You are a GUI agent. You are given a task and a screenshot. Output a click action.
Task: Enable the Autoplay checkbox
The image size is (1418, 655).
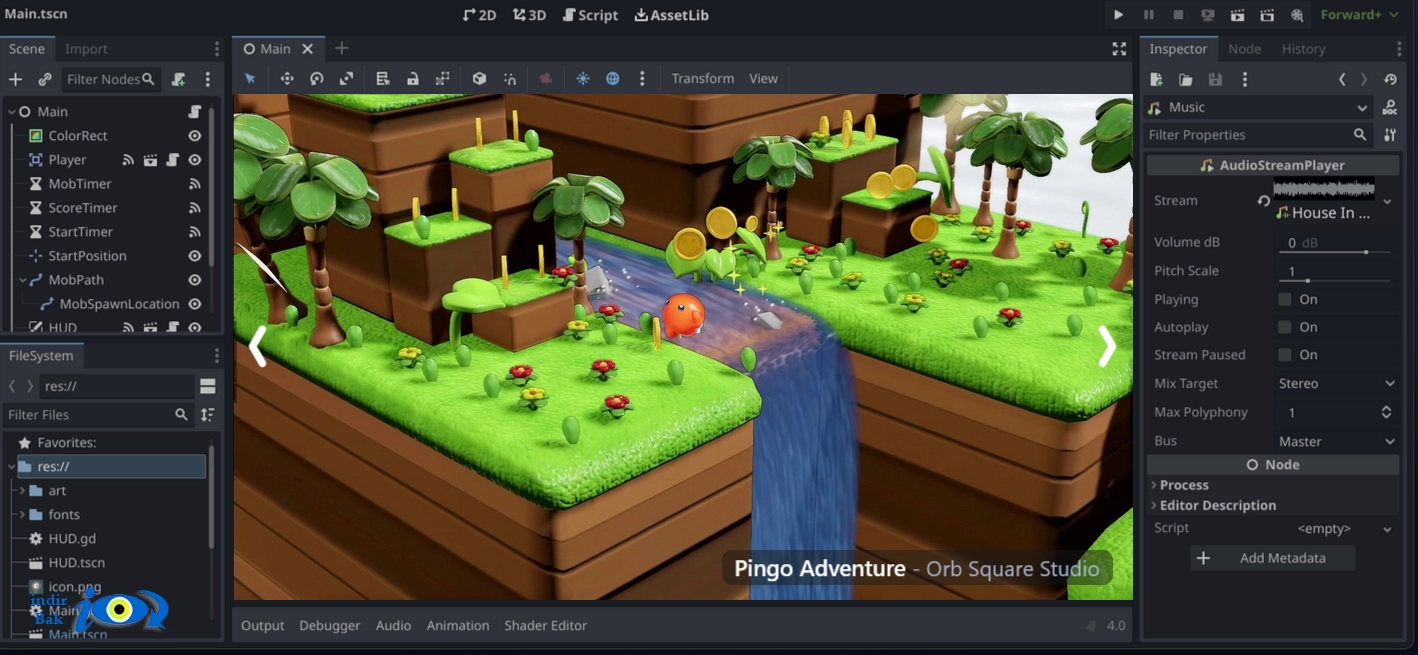(1284, 327)
